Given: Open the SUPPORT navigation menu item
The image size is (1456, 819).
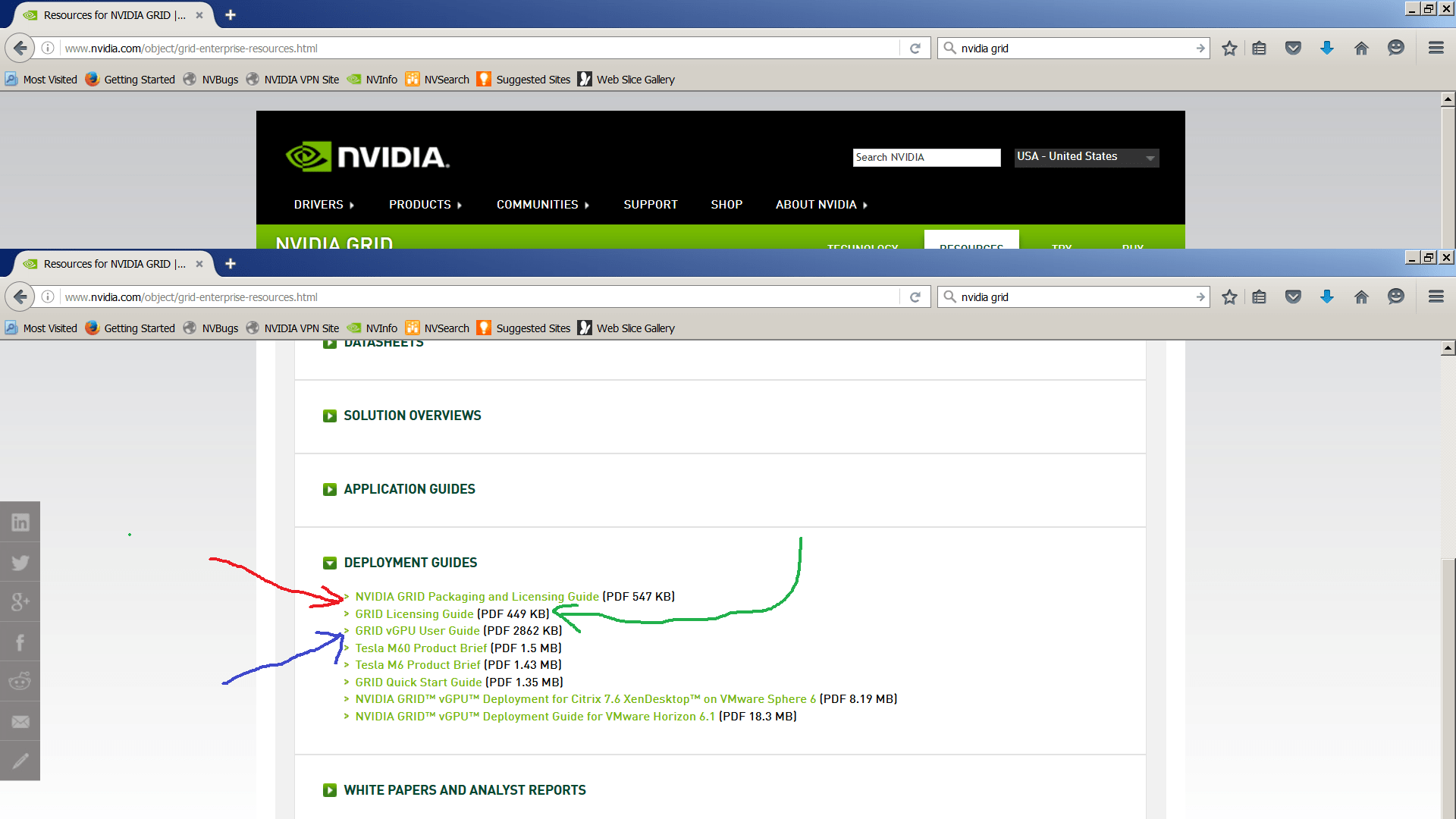Looking at the screenshot, I should 650,205.
